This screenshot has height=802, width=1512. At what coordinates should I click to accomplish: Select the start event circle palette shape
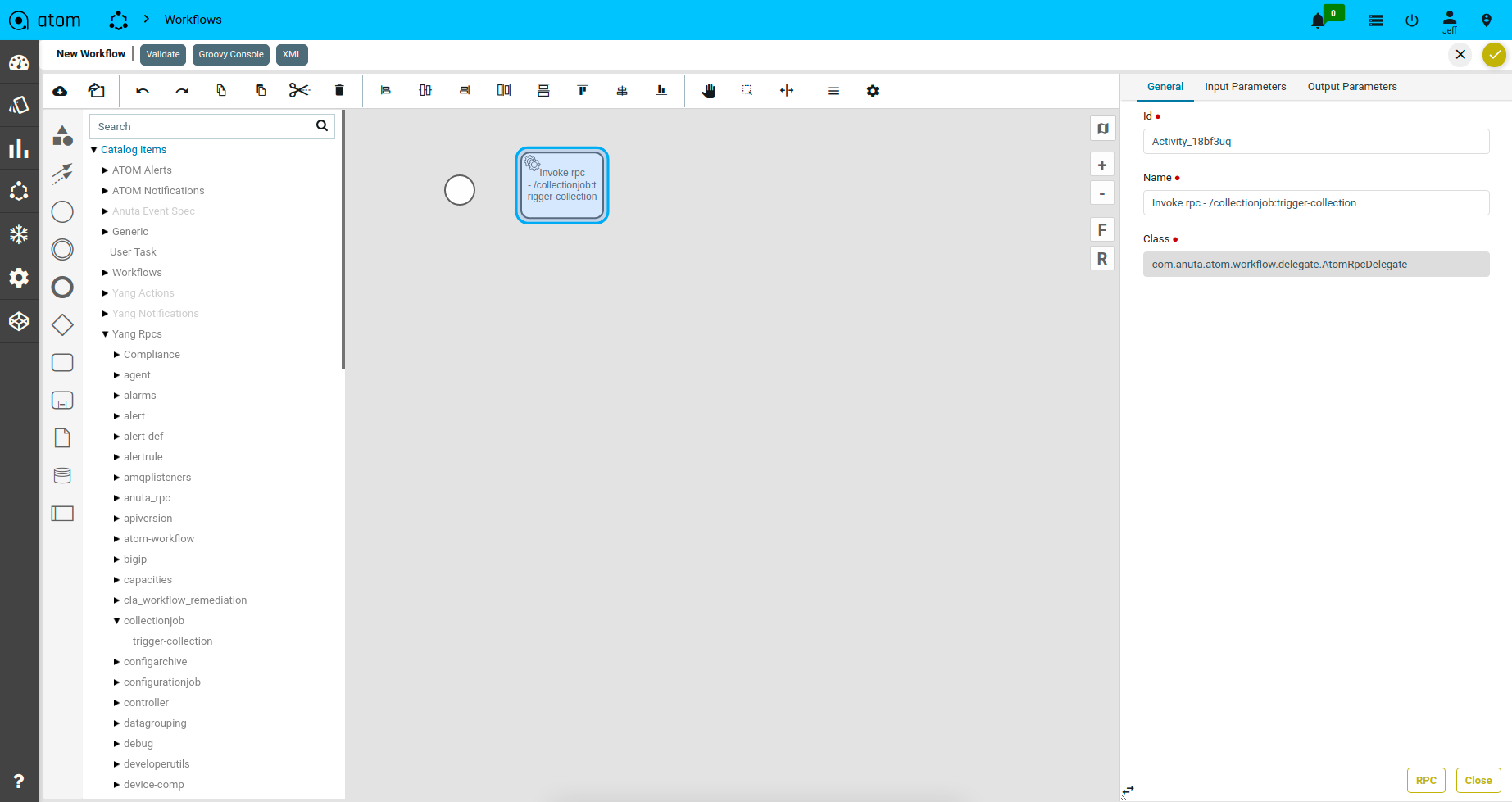click(x=62, y=211)
